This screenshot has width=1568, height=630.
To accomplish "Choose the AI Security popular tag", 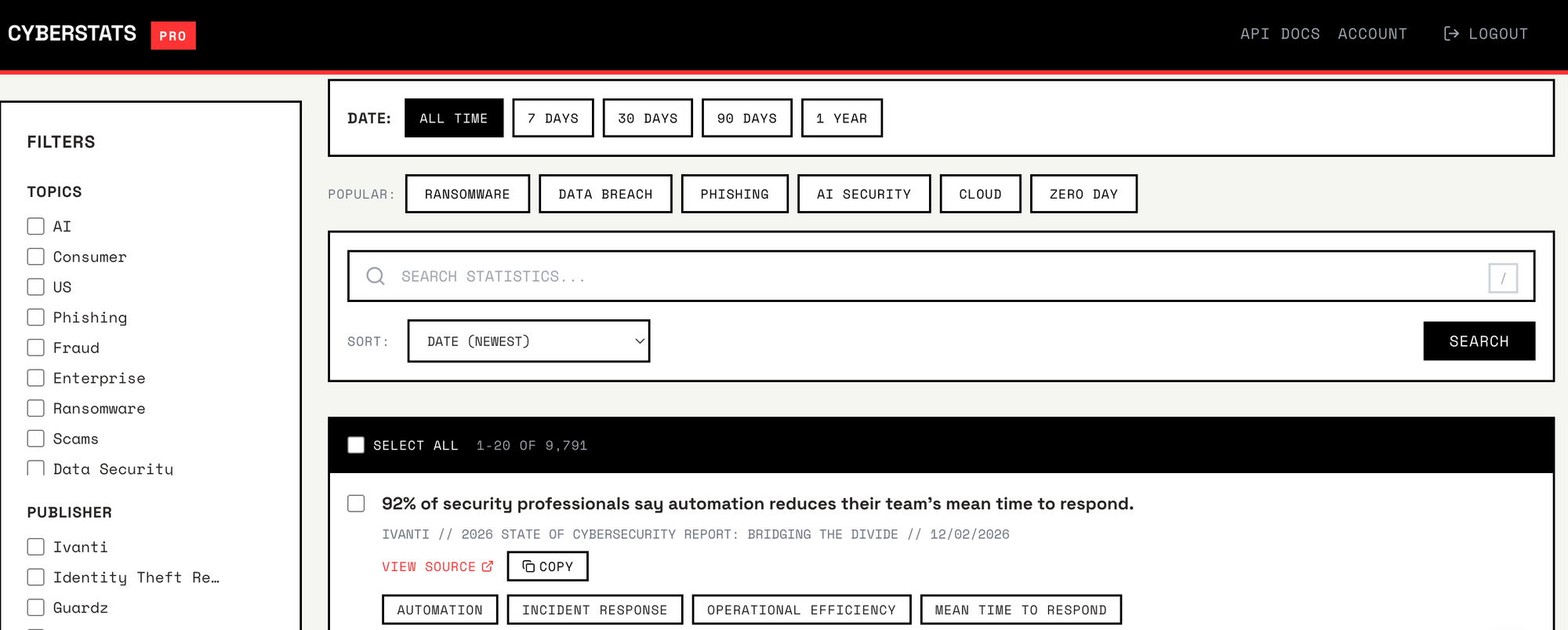I will pos(864,194).
